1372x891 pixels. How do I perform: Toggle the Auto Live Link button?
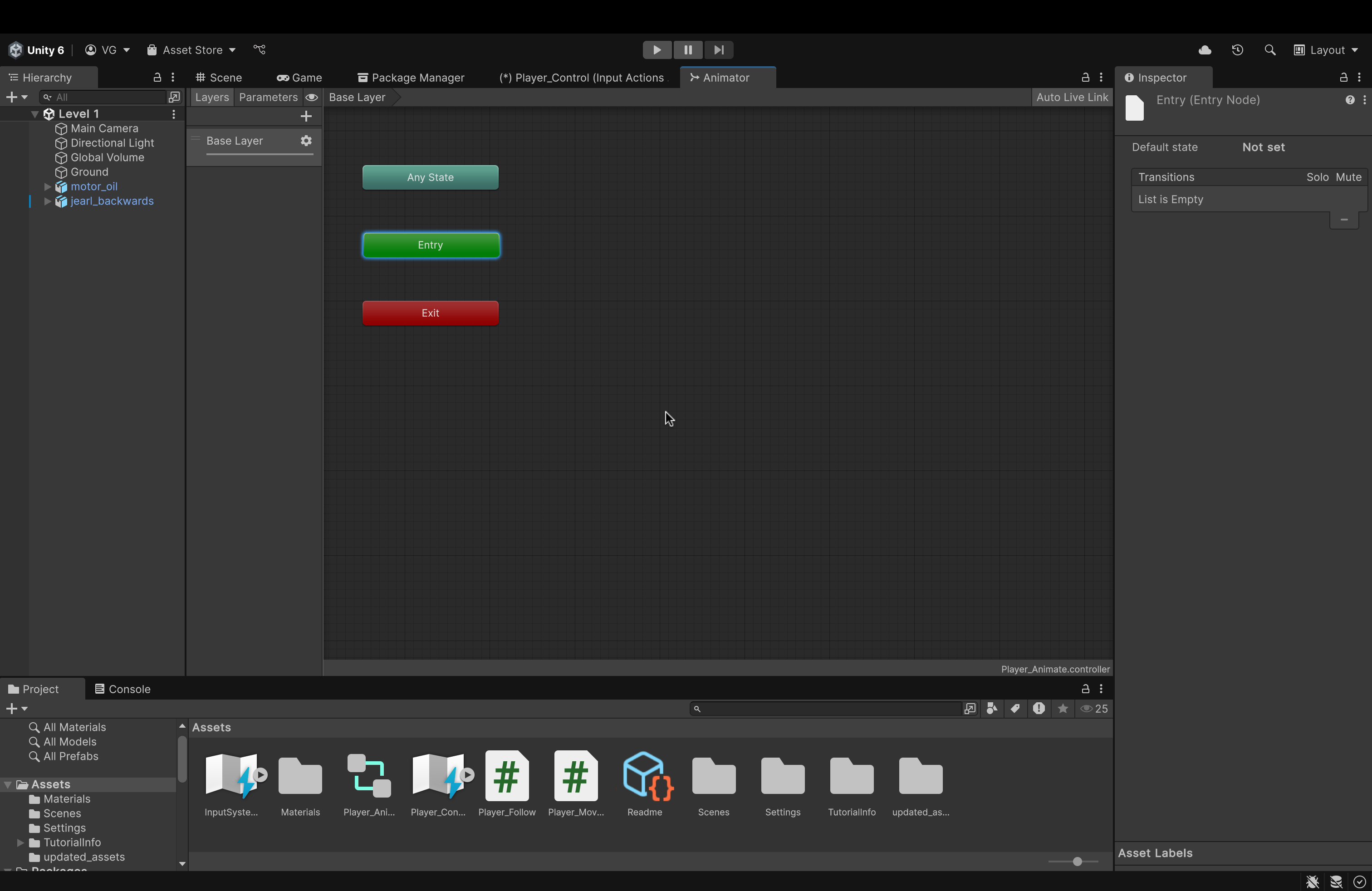[x=1072, y=98]
